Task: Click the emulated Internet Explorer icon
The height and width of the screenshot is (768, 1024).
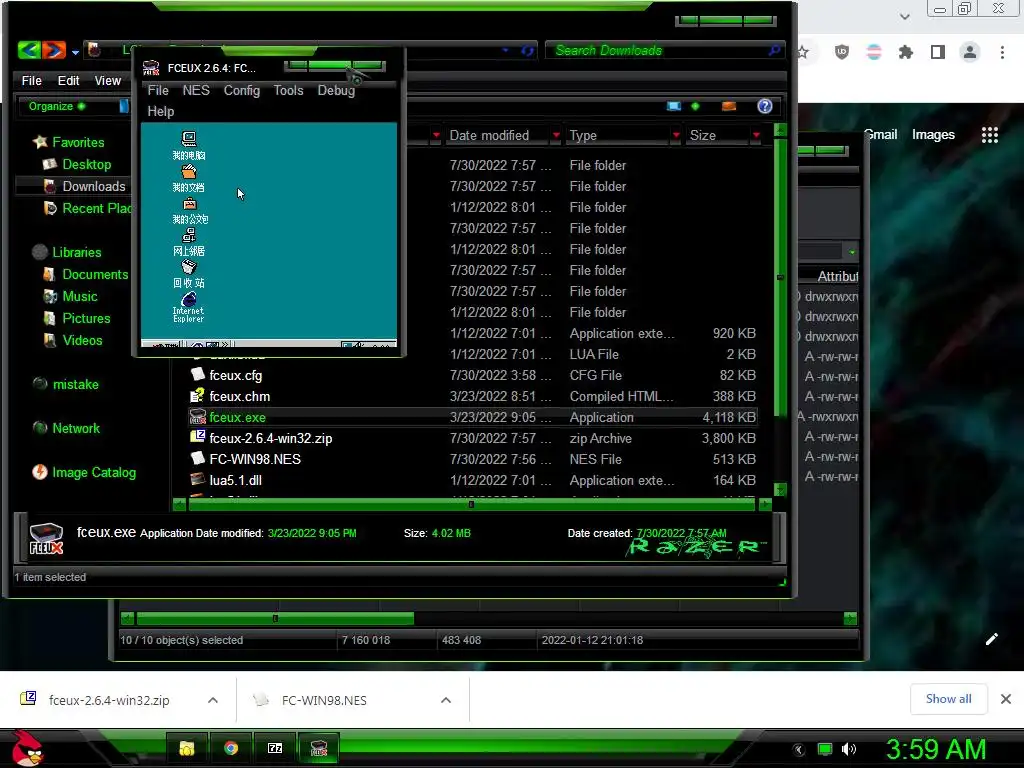Action: click(189, 307)
